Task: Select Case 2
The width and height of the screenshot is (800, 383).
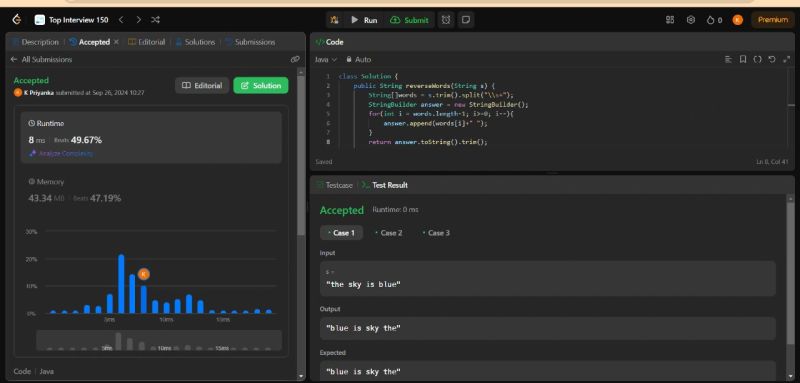Action: click(389, 233)
